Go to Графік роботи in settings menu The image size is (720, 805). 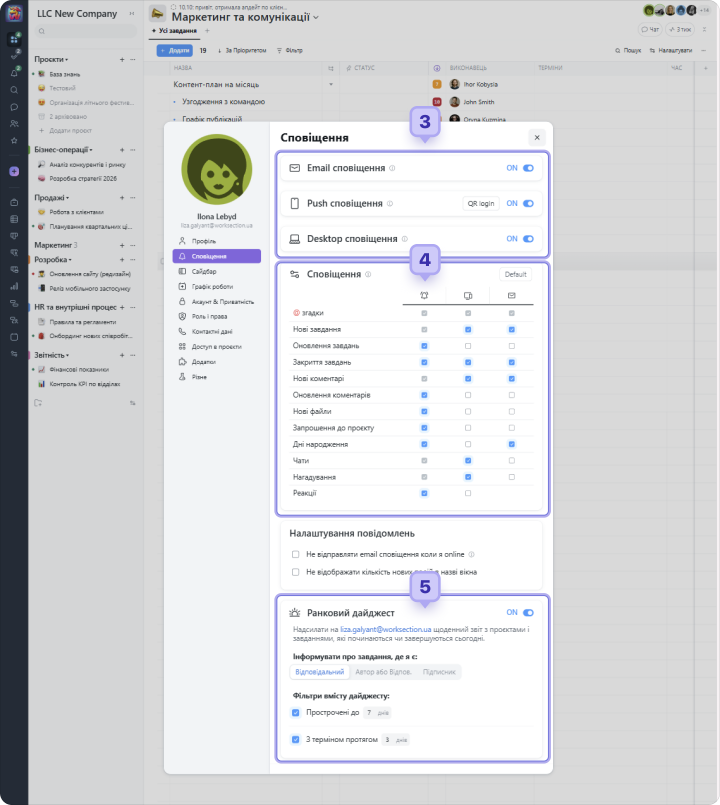pos(208,286)
